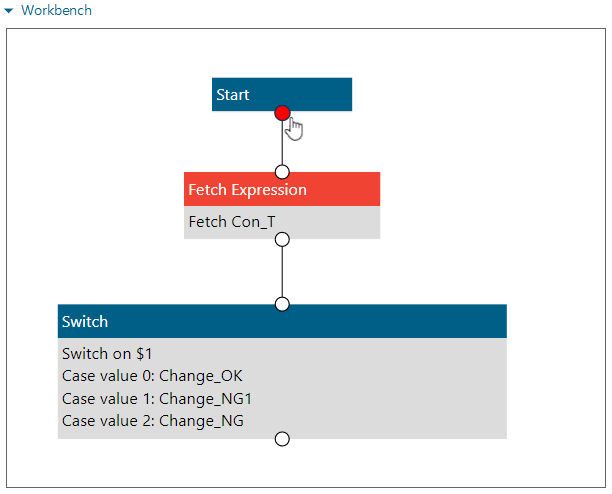Click the red output port on Start
The width and height of the screenshot is (612, 494).
pos(282,113)
